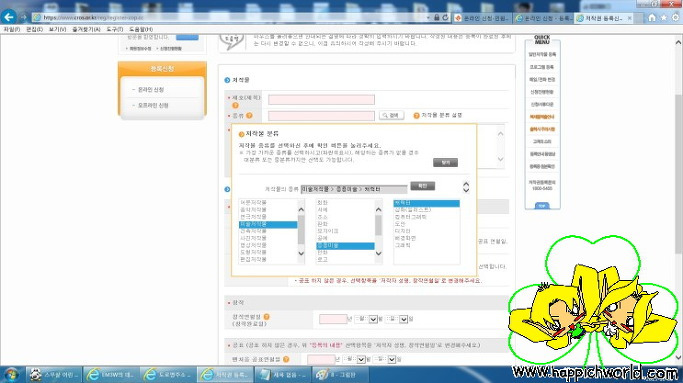Select 편집저작물 in the first category list
The width and height of the screenshot is (683, 383).
click(254, 260)
